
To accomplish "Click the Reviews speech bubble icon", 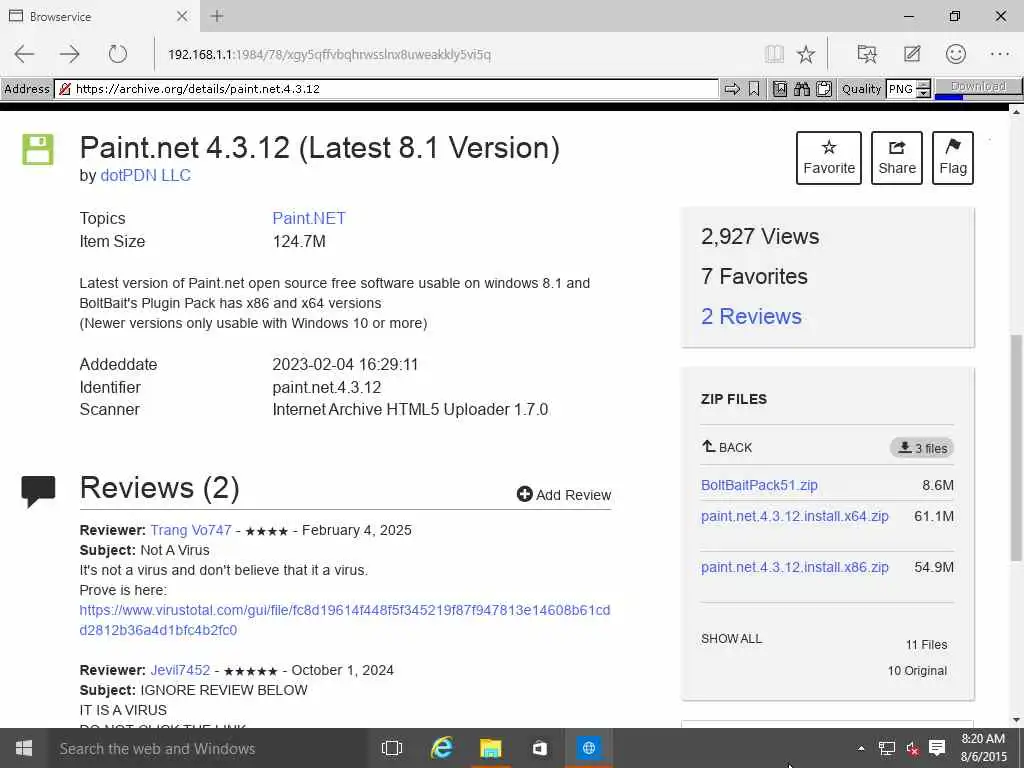I will coord(38,491).
